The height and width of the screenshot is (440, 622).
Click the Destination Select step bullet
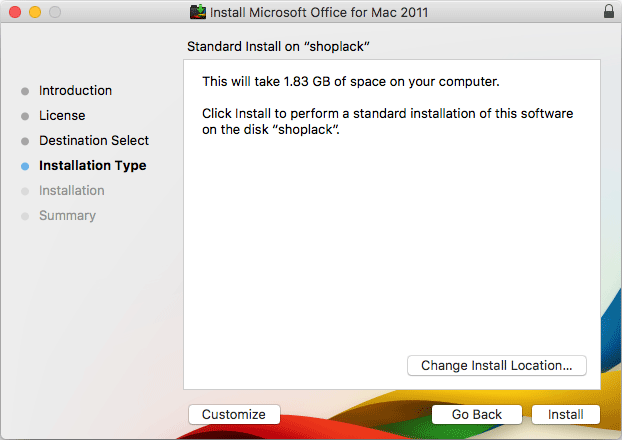pyautogui.click(x=25, y=141)
